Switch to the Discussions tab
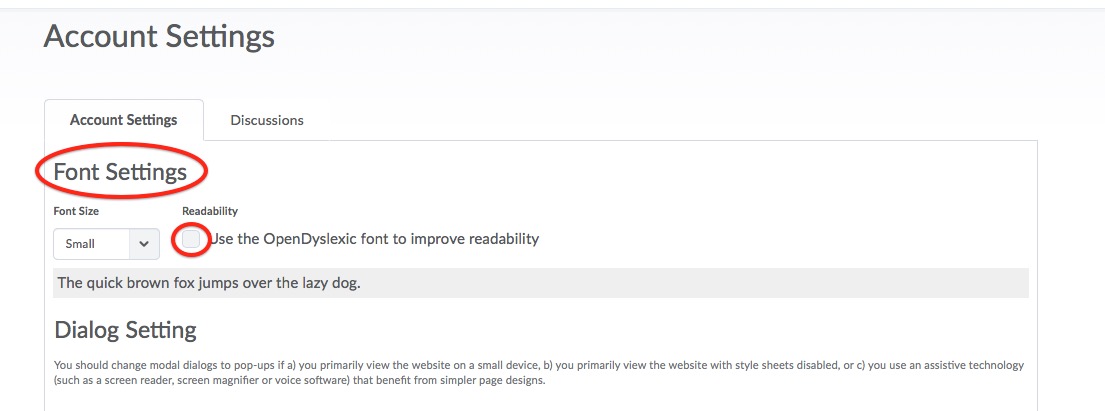This screenshot has width=1105, height=411. 266,120
